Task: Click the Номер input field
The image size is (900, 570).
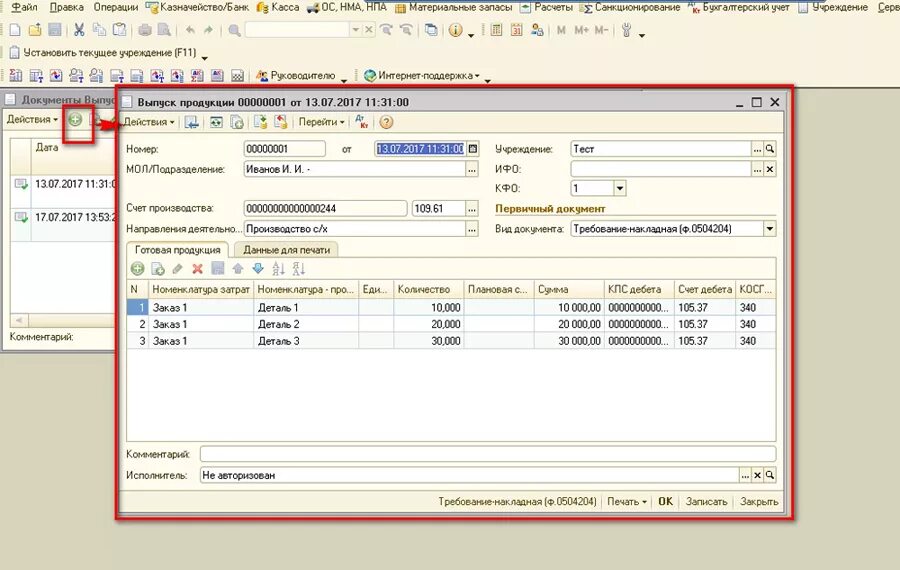Action: (284, 149)
